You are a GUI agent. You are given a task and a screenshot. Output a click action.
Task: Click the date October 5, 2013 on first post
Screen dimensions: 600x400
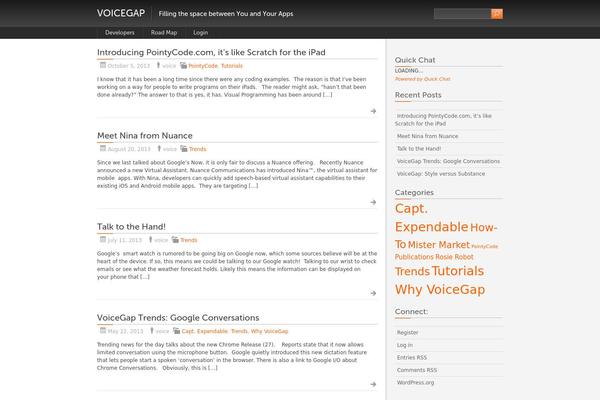[x=129, y=66]
